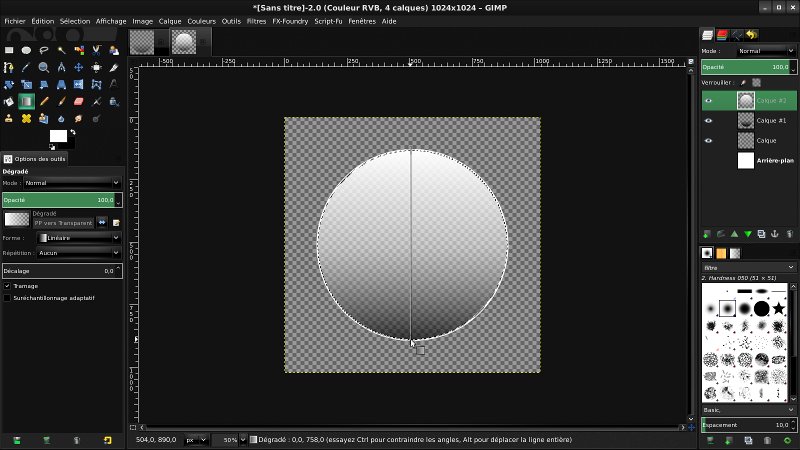Click the white foreground color swatch
800x450 pixels.
[x=58, y=136]
